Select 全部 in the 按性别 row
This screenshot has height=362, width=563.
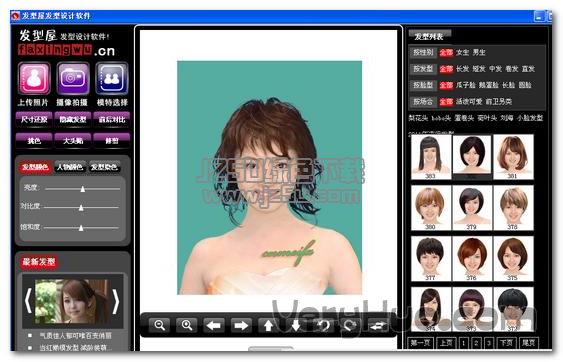coord(446,52)
